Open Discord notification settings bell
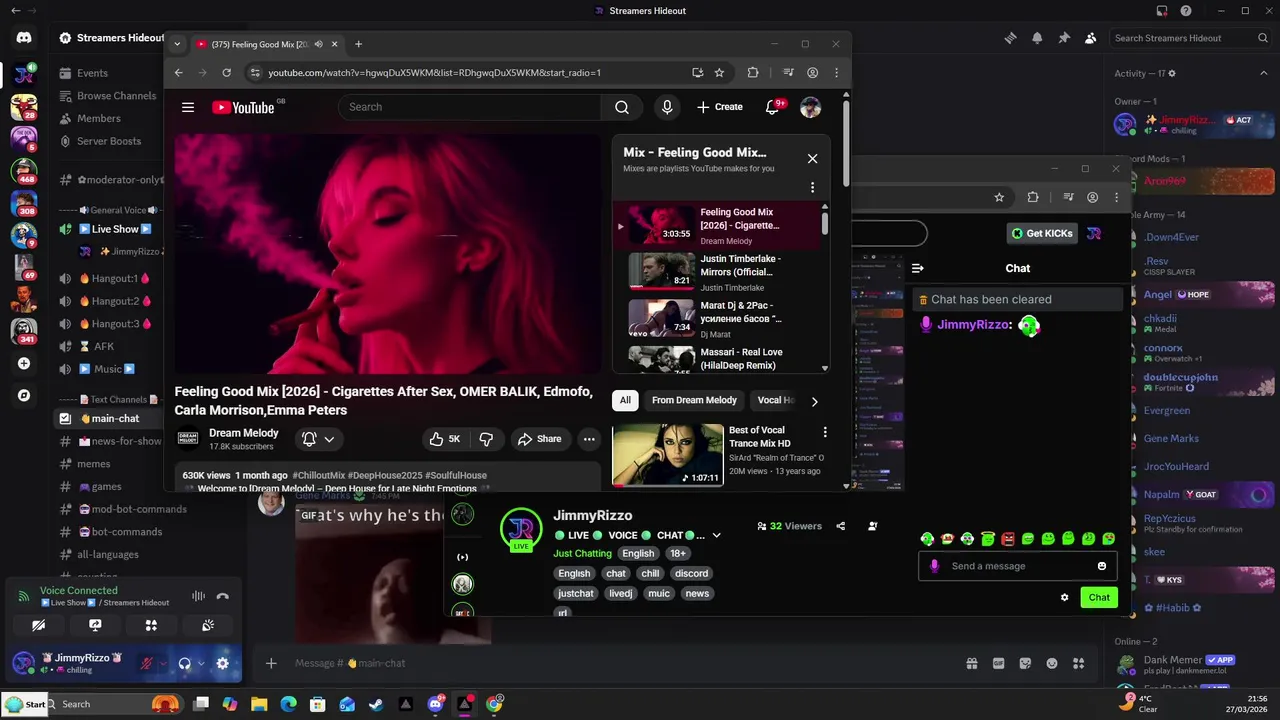 click(1037, 38)
